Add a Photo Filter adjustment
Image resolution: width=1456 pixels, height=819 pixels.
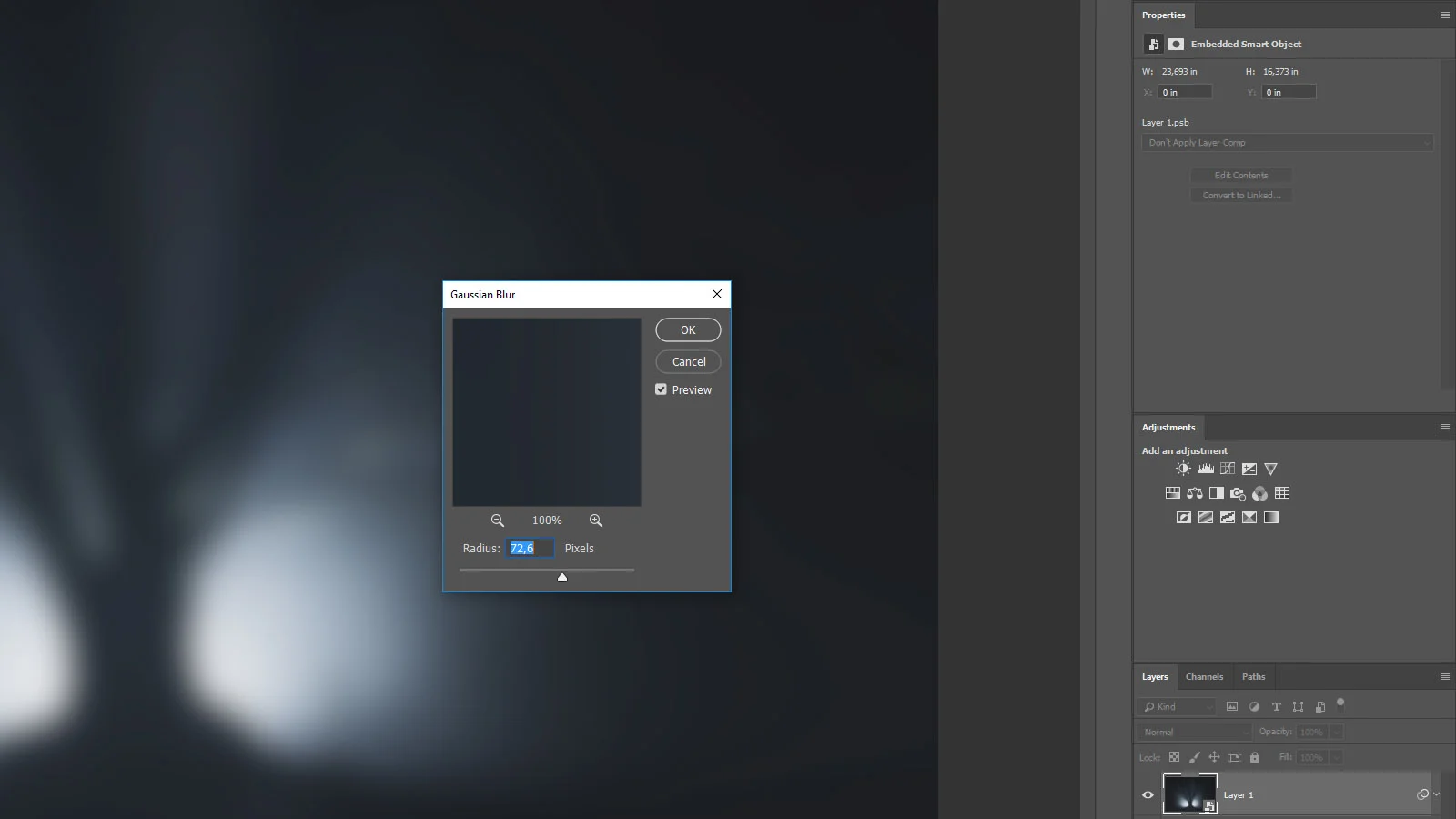pyautogui.click(x=1238, y=493)
